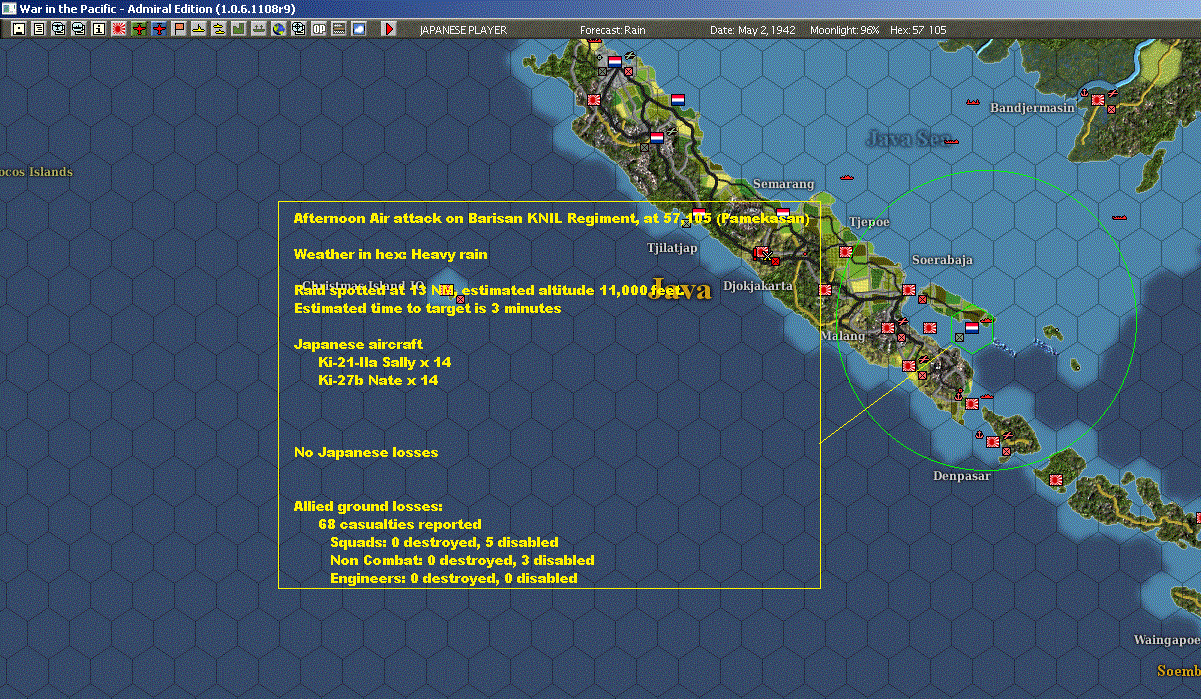Select Dutch flag unit in green hexagon at Pamekasan
The height and width of the screenshot is (699, 1201).
(x=971, y=327)
